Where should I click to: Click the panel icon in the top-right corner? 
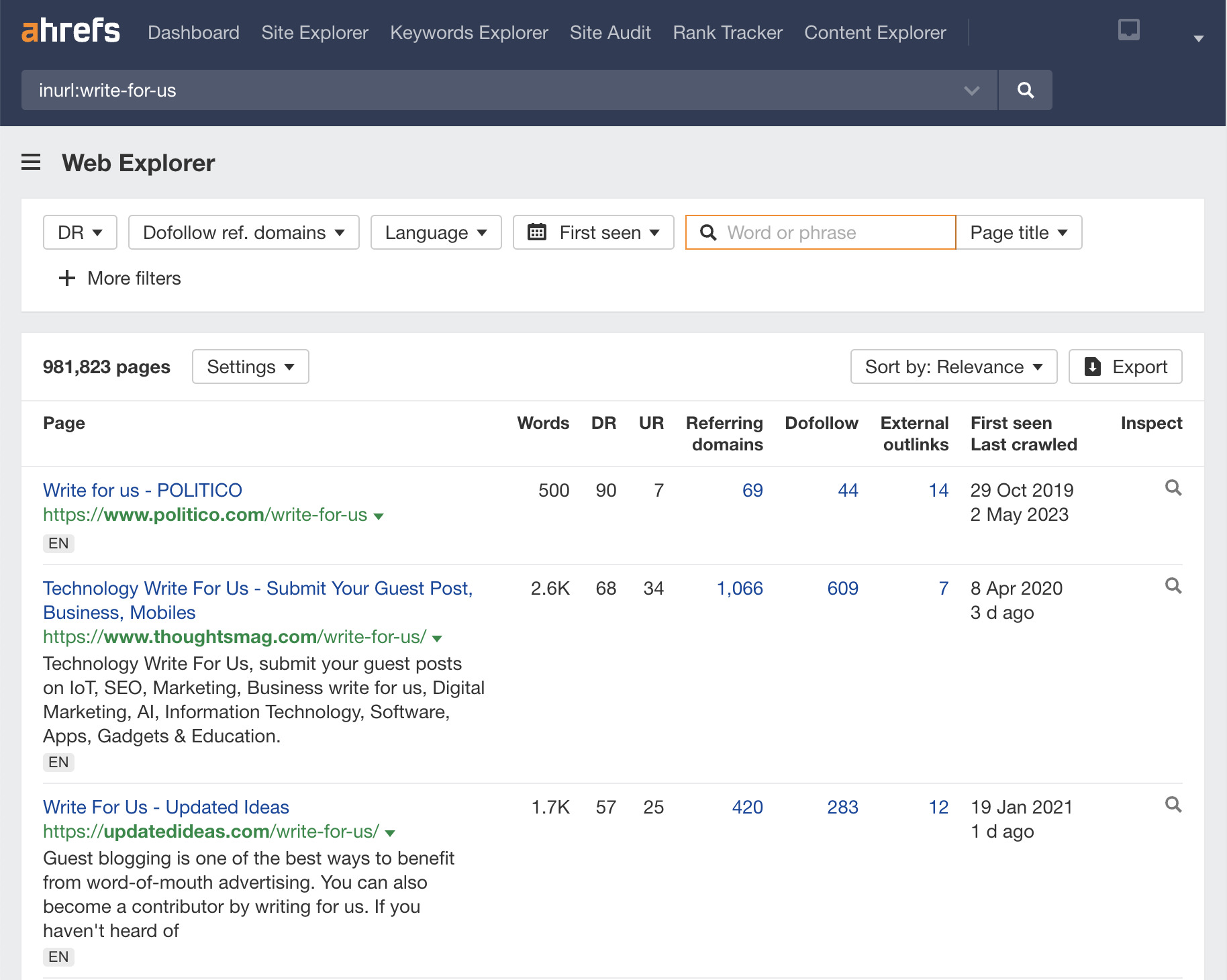[1128, 30]
